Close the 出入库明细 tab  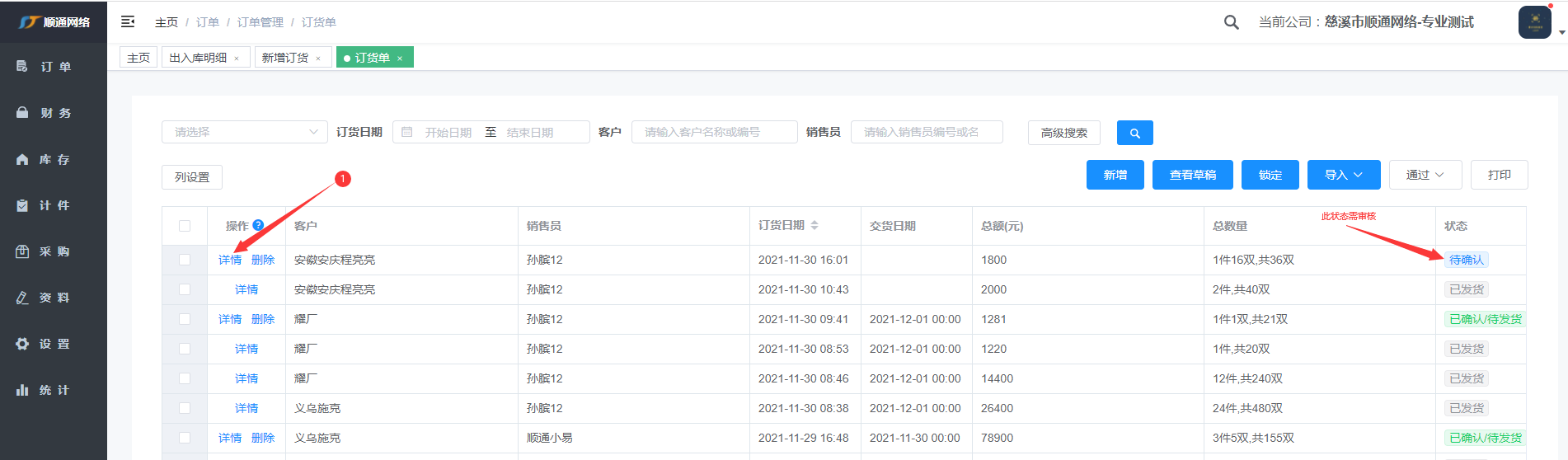click(237, 59)
